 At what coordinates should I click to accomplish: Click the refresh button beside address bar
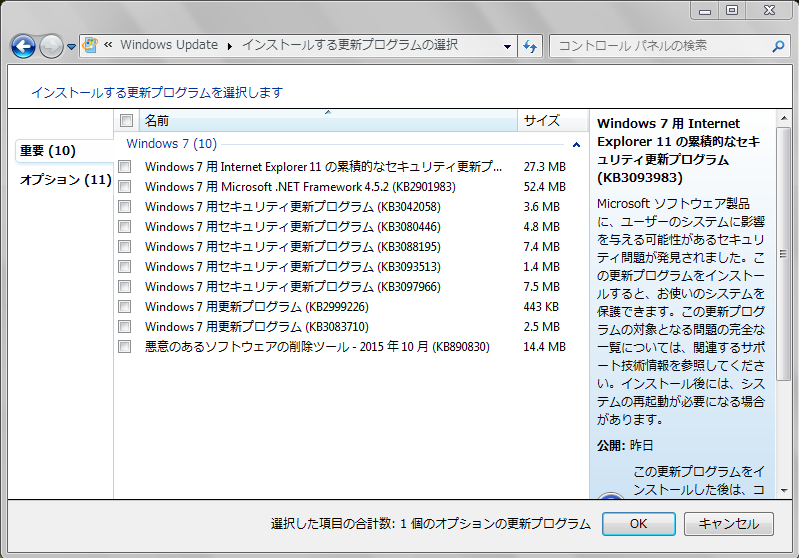[530, 46]
